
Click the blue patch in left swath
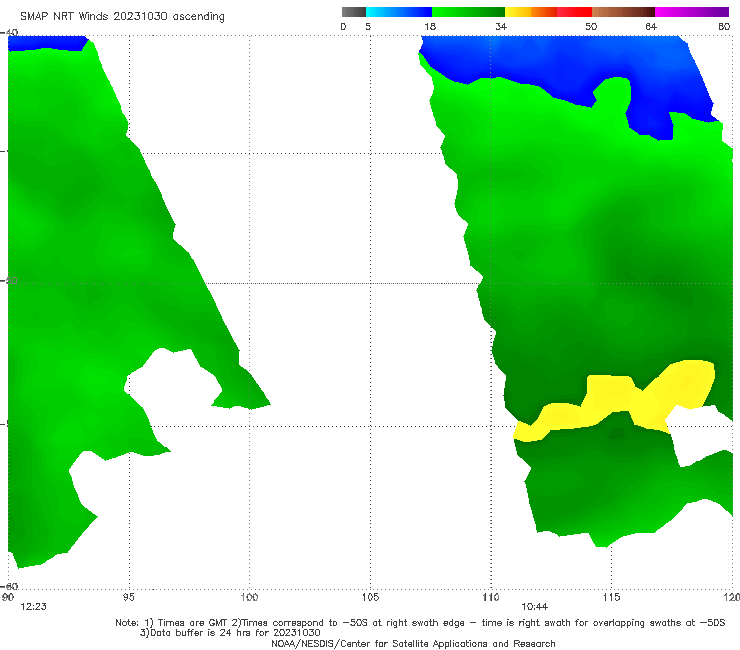pos(47,42)
